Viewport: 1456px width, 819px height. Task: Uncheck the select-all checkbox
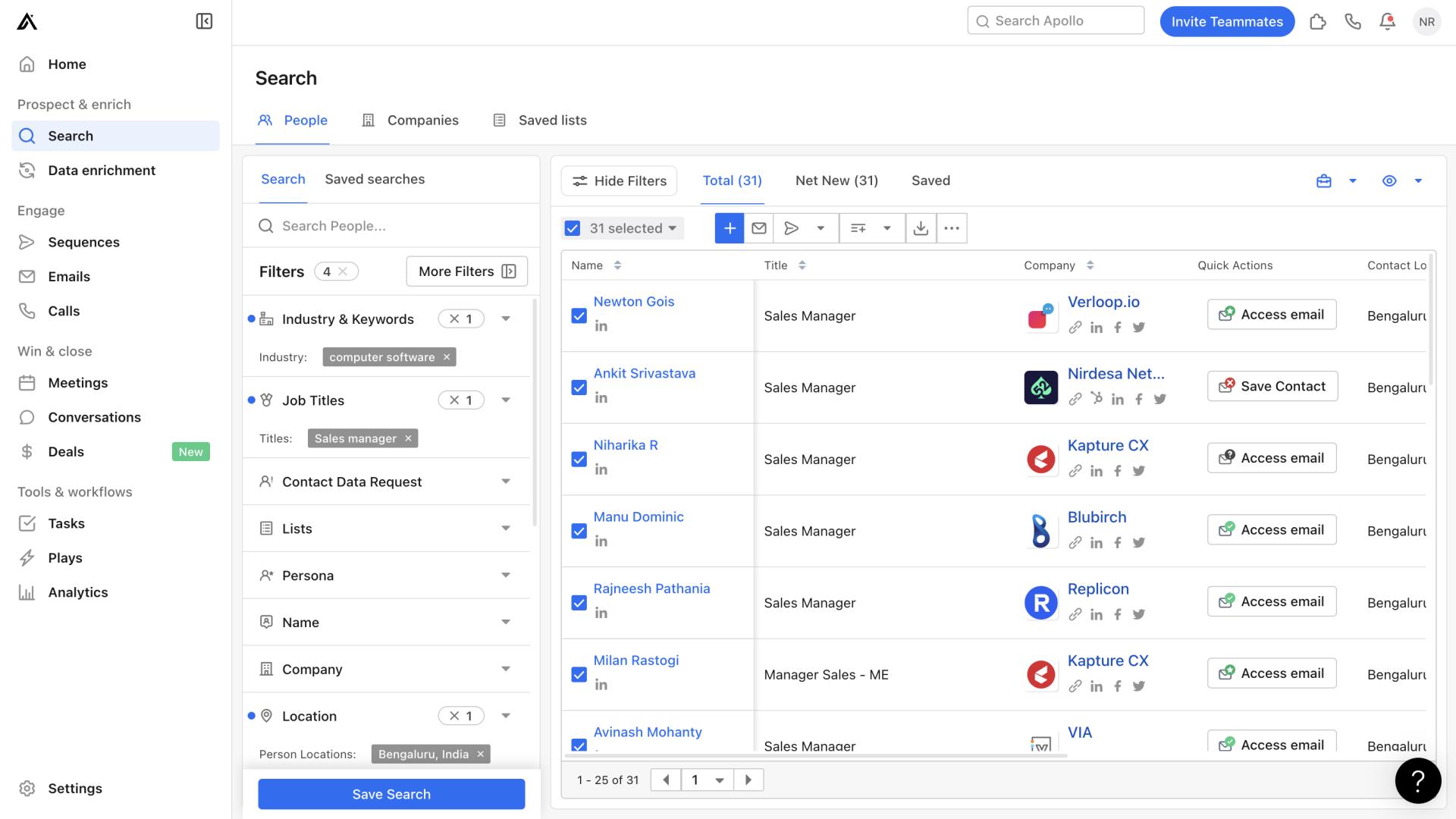[573, 228]
